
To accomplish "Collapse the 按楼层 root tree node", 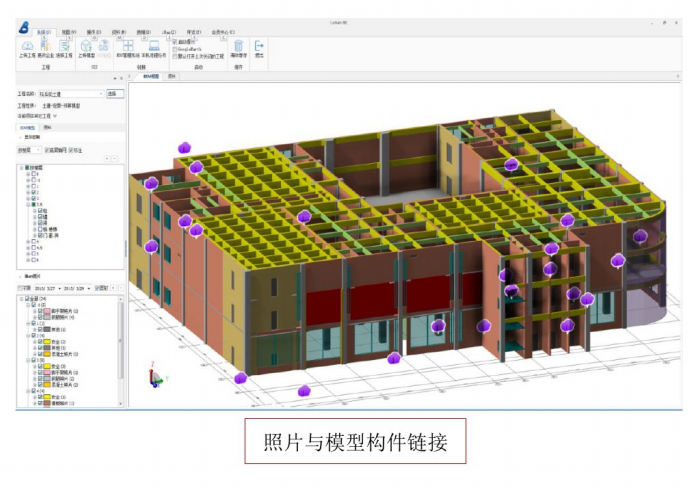I will (x=21, y=167).
